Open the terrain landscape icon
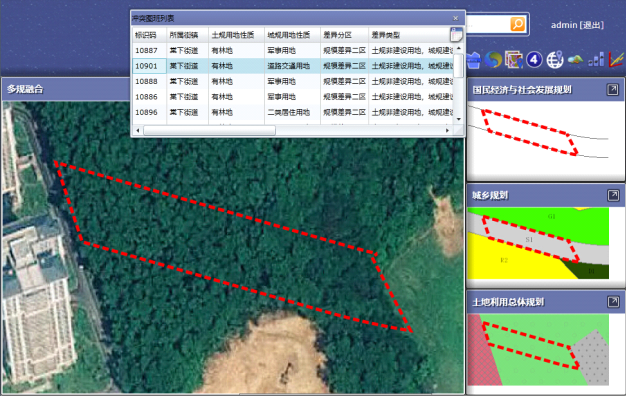 575,60
